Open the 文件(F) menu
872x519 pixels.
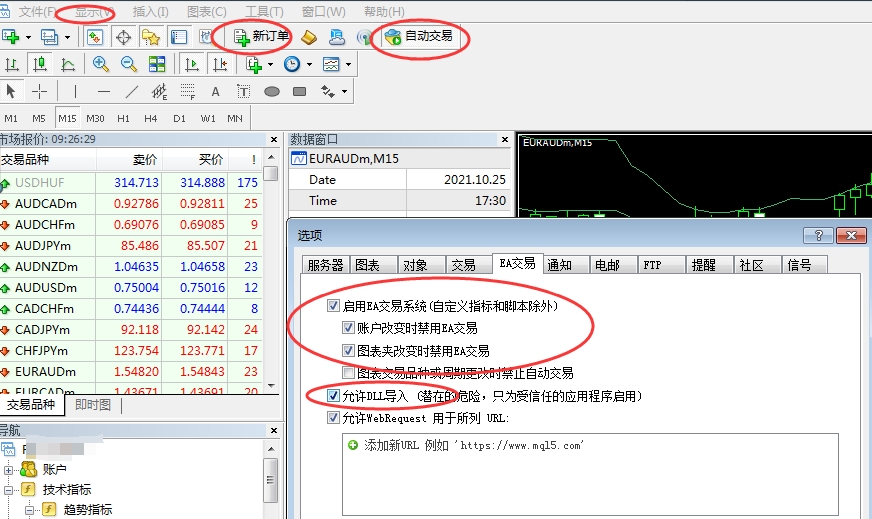point(37,12)
